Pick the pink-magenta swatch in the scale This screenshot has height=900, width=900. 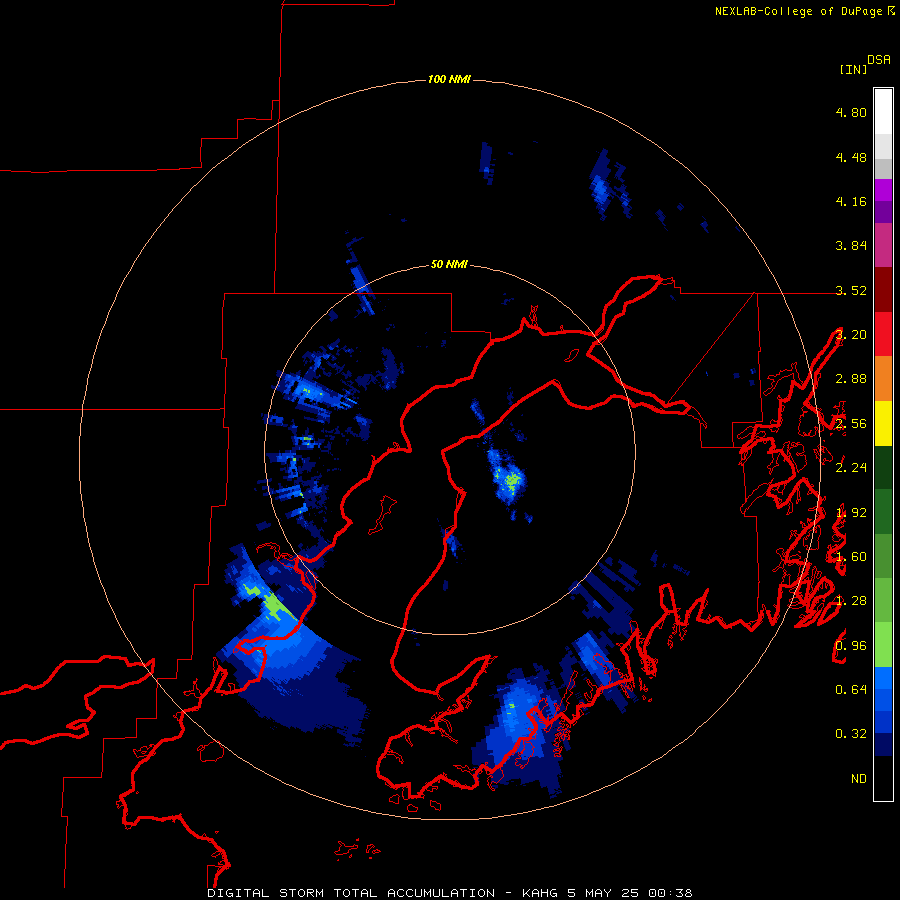click(883, 245)
